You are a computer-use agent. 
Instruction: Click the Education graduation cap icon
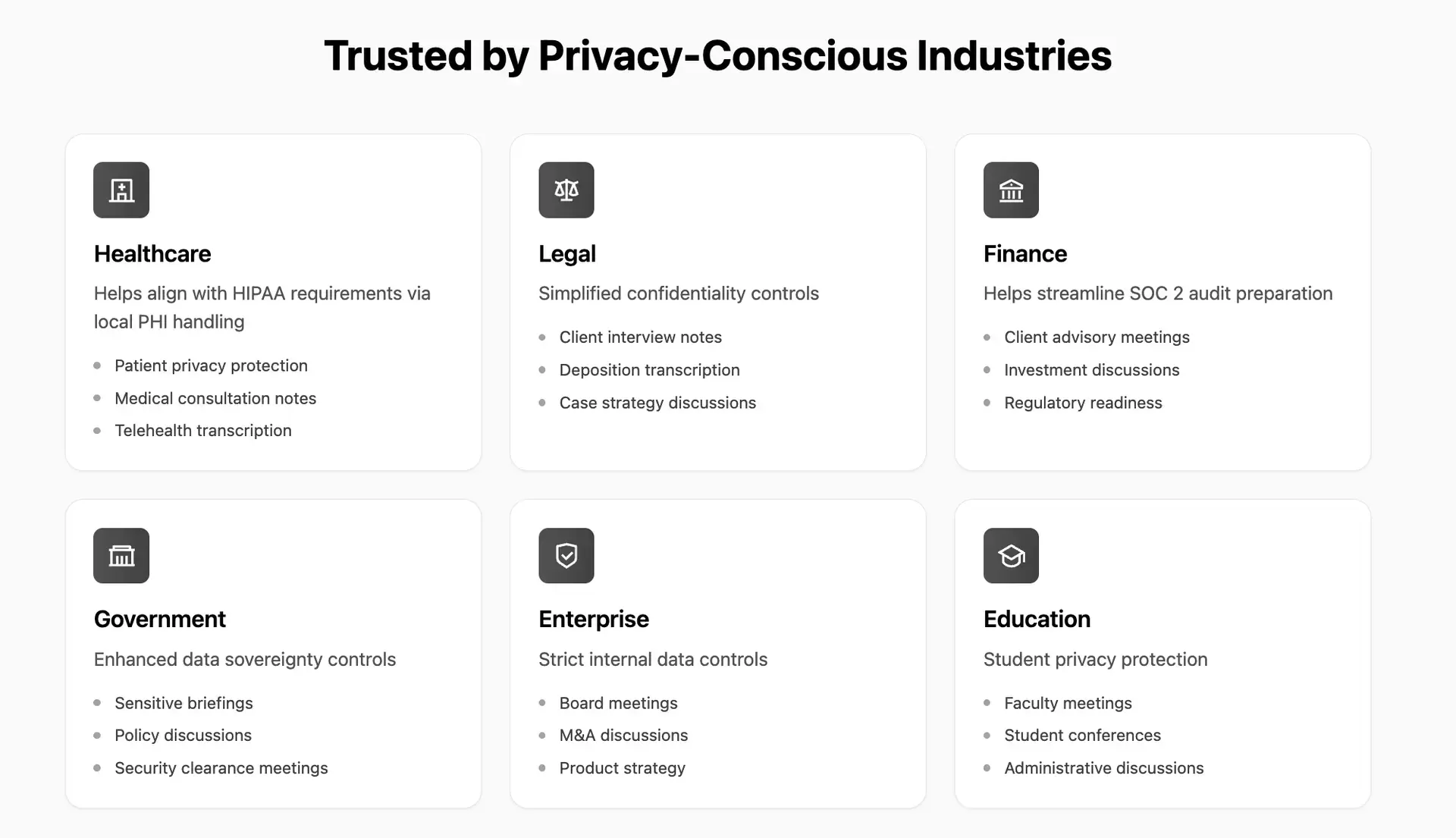[1011, 556]
